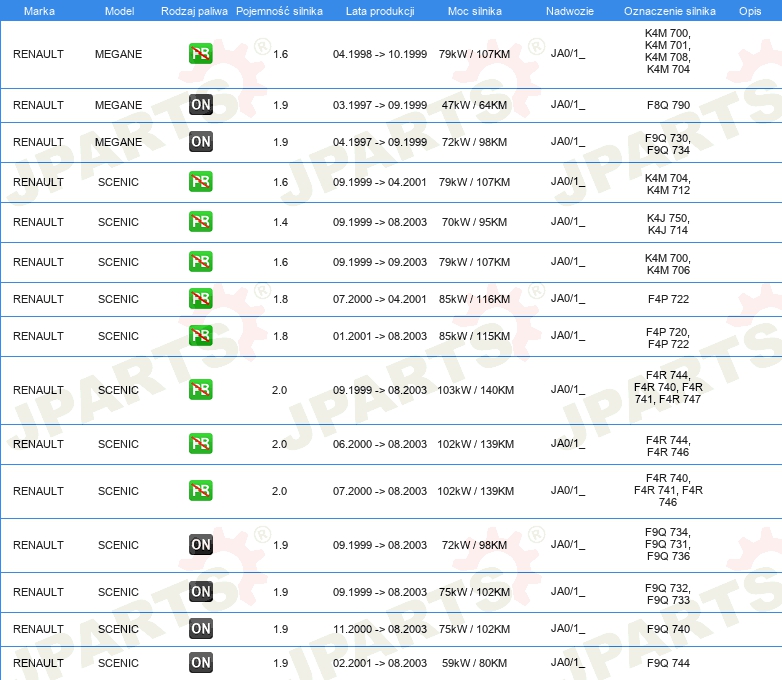
Task: Click the Oznaczenie silnika column header
Action: click(669, 10)
